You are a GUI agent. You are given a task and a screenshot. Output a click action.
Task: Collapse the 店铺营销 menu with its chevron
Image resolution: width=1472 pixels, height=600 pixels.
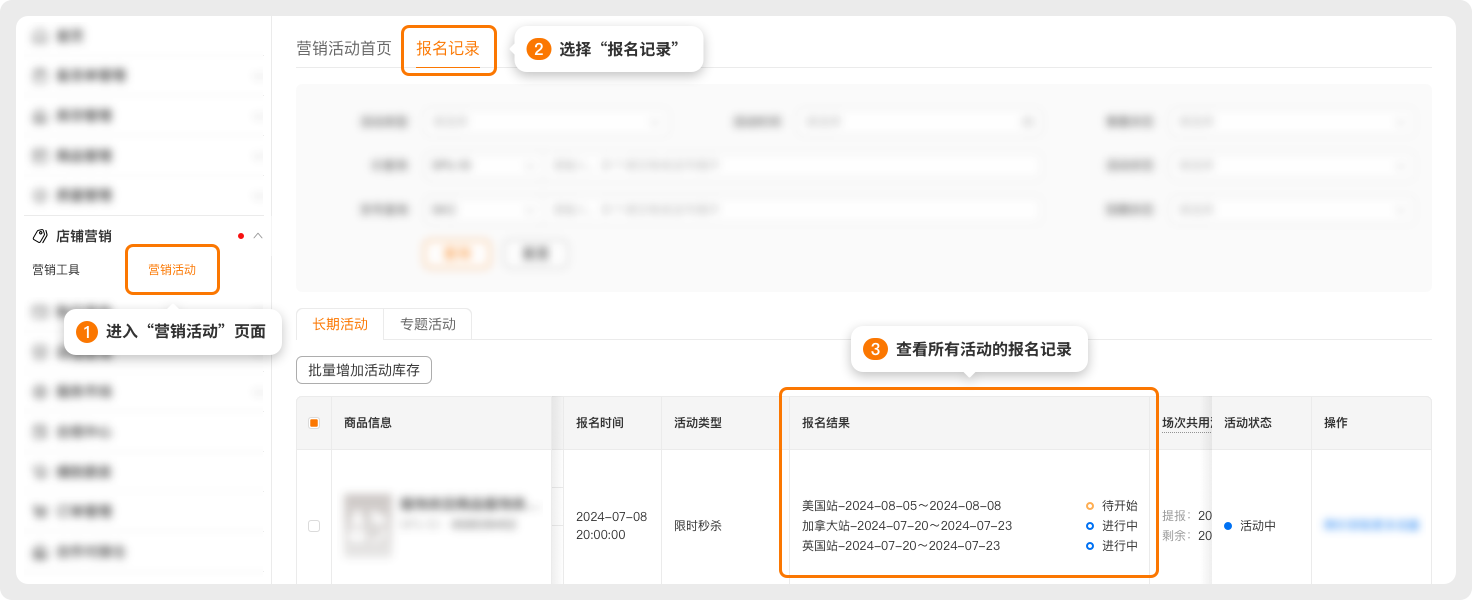coord(258,236)
